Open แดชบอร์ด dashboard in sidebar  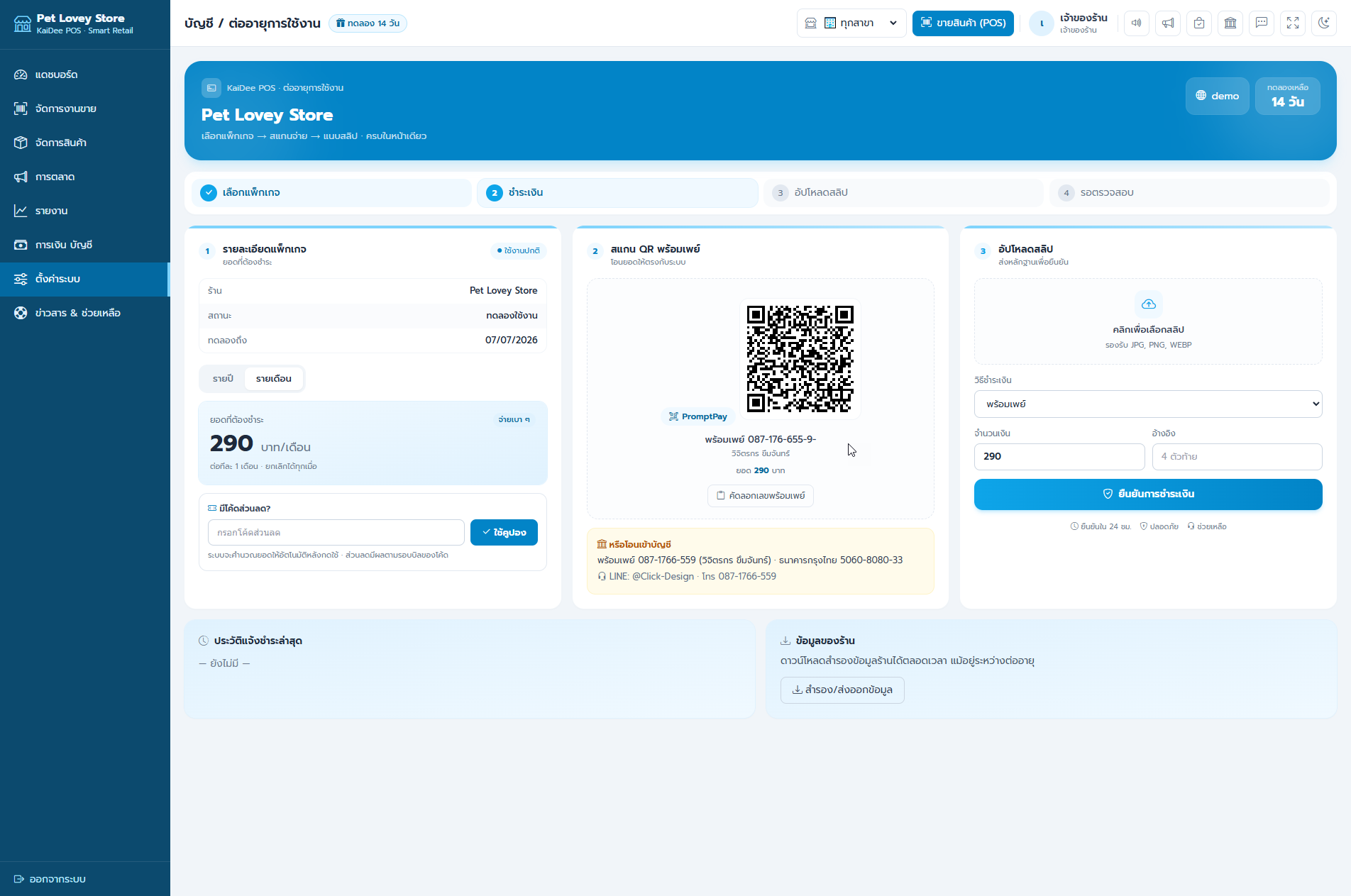(x=84, y=74)
